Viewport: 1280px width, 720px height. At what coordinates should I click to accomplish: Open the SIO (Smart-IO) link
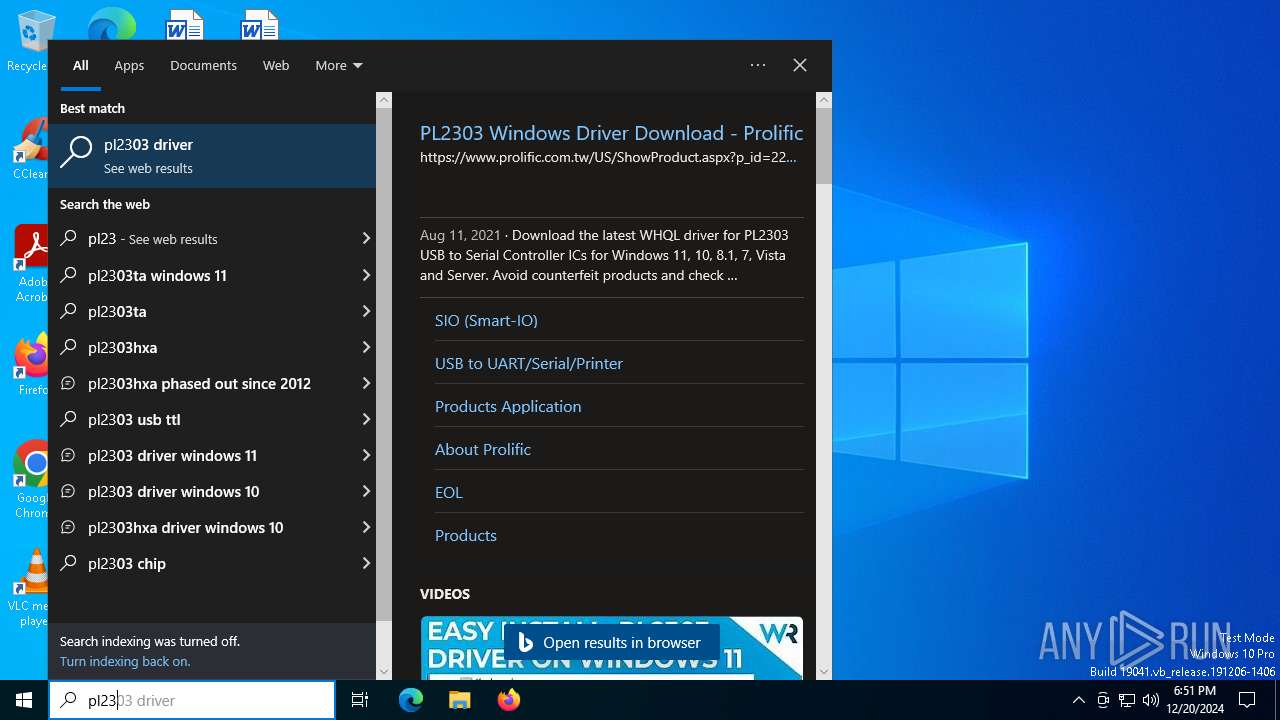pyautogui.click(x=486, y=320)
